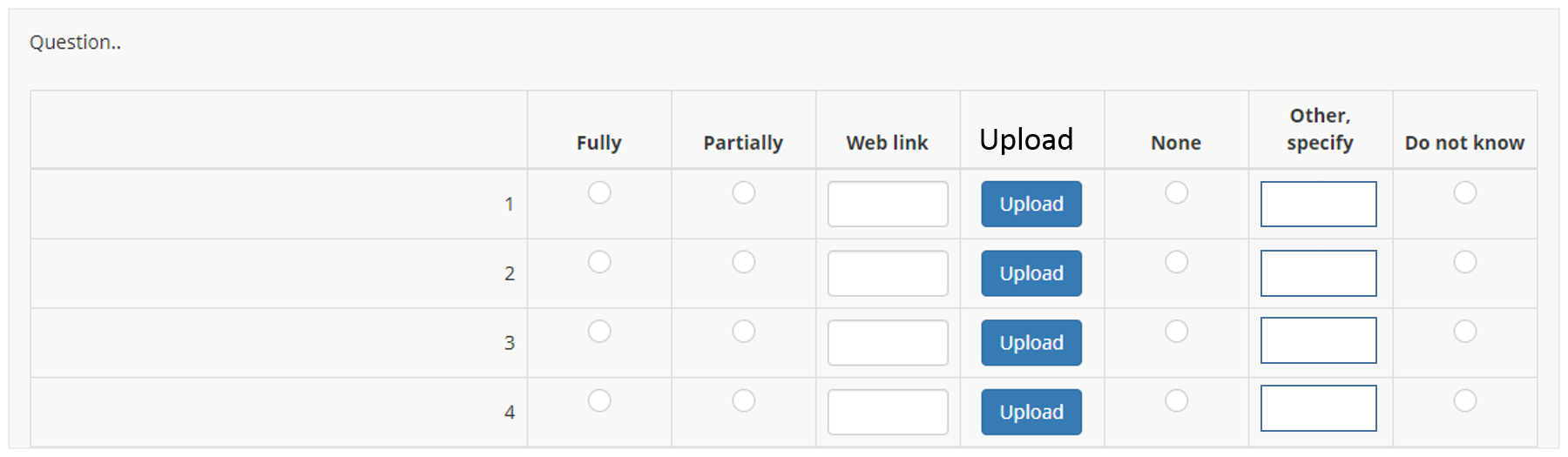
Task: Mark Do not know for row 1
Action: [x=1464, y=192]
